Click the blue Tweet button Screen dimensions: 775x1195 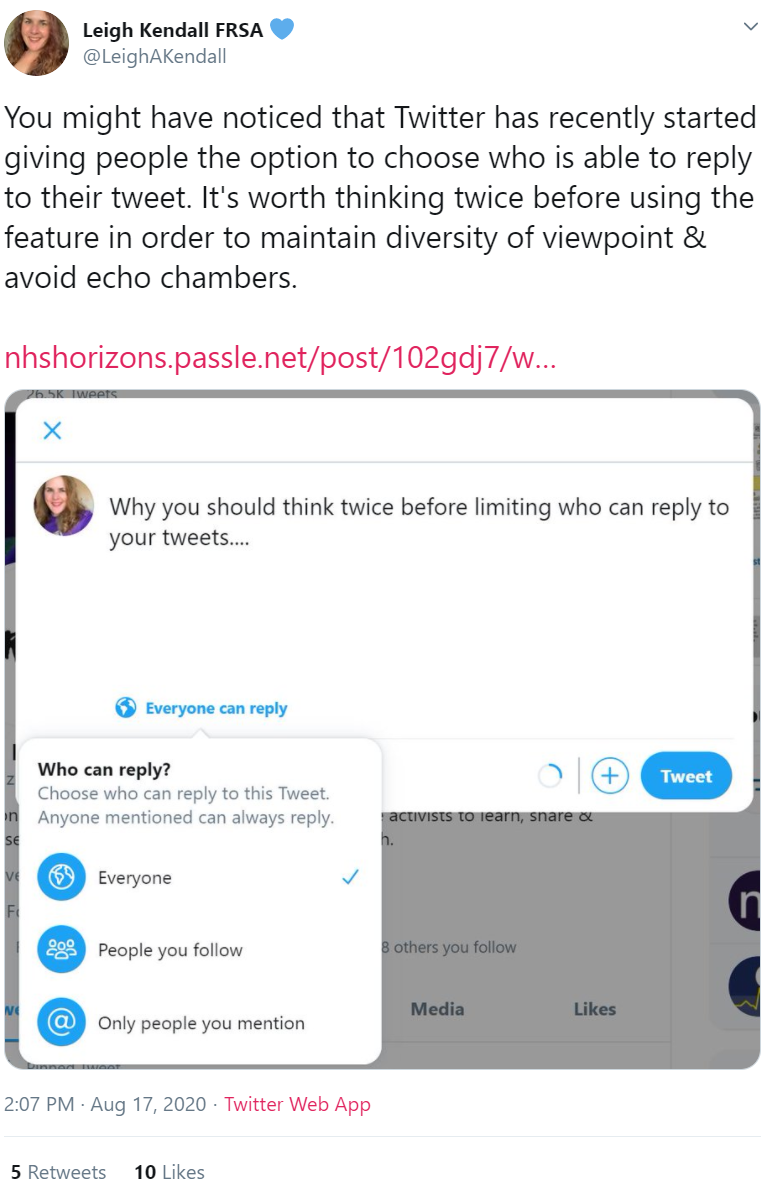pyautogui.click(x=686, y=776)
